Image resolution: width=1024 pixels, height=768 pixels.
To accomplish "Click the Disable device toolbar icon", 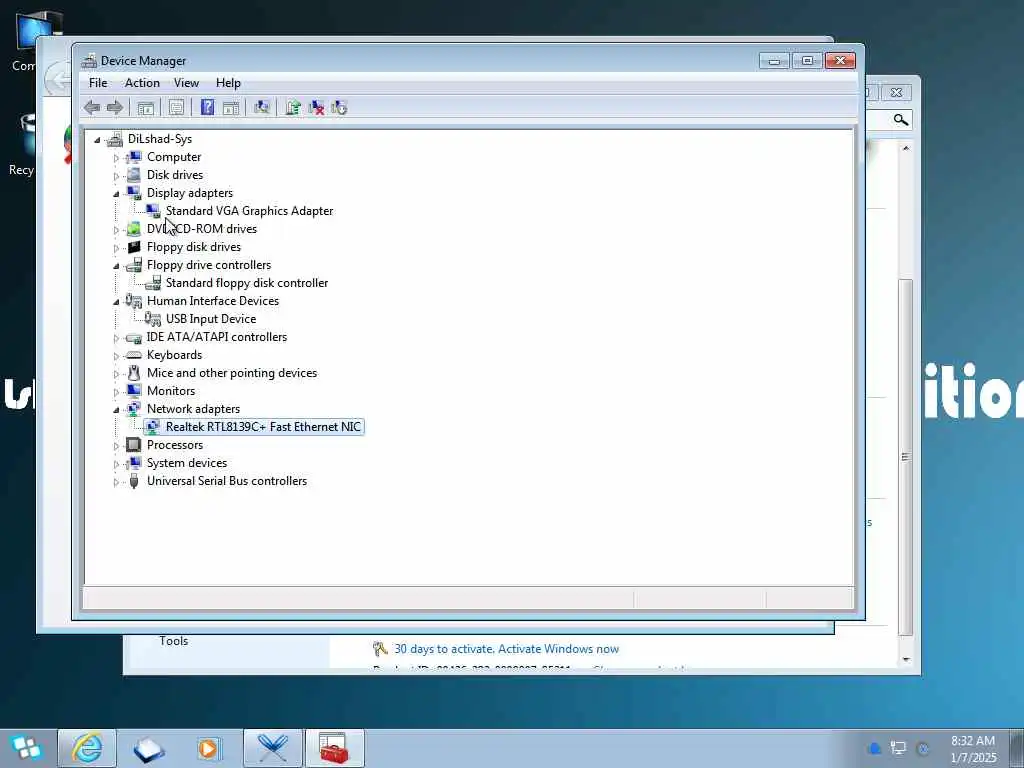I will click(x=339, y=108).
